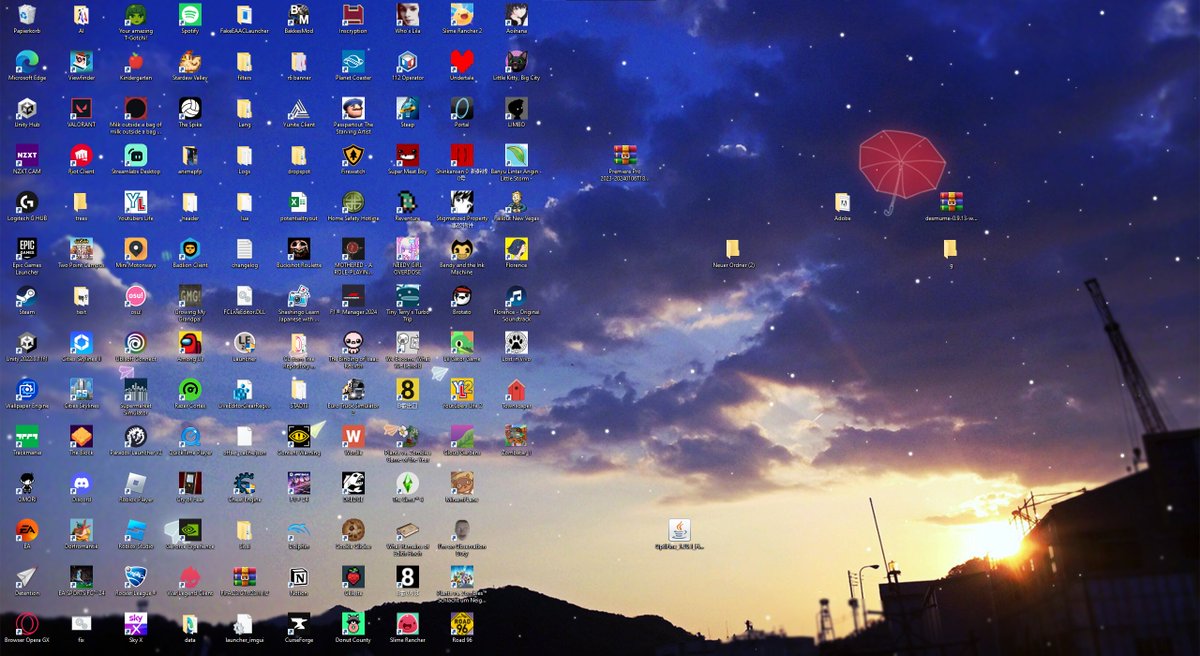1200x656 pixels.
Task: Select the Two Point Campus icon
Action: point(81,249)
